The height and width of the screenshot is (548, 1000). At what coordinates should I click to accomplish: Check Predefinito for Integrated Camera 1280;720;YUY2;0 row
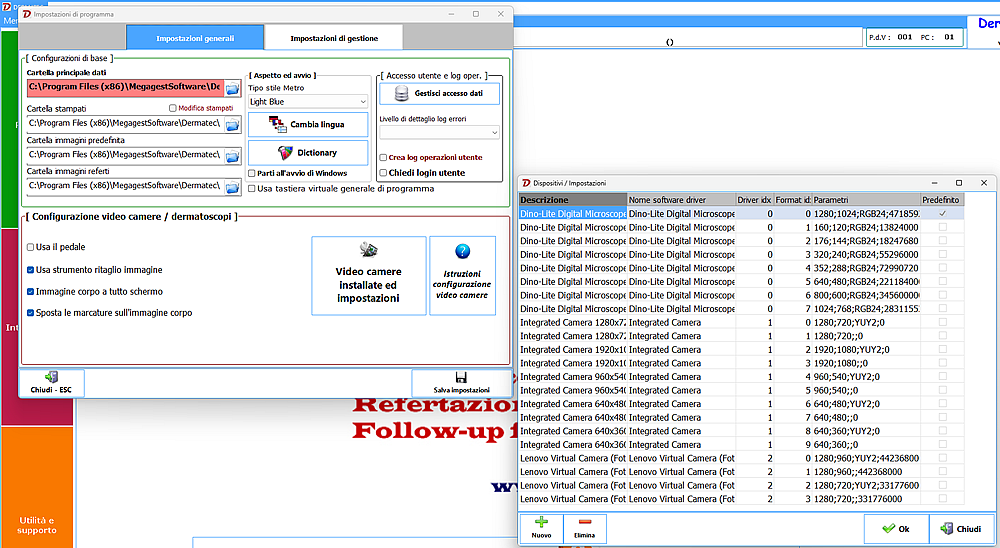[x=942, y=322]
